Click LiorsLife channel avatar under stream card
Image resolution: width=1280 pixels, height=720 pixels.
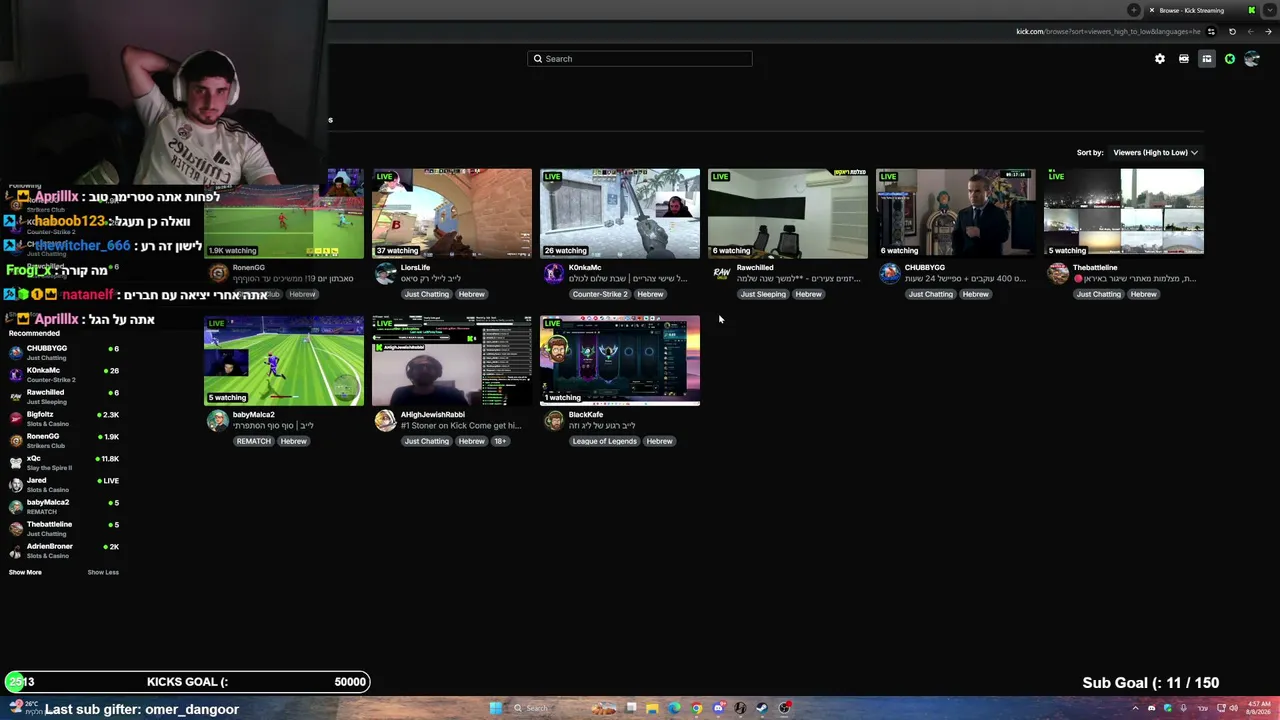coord(385,274)
